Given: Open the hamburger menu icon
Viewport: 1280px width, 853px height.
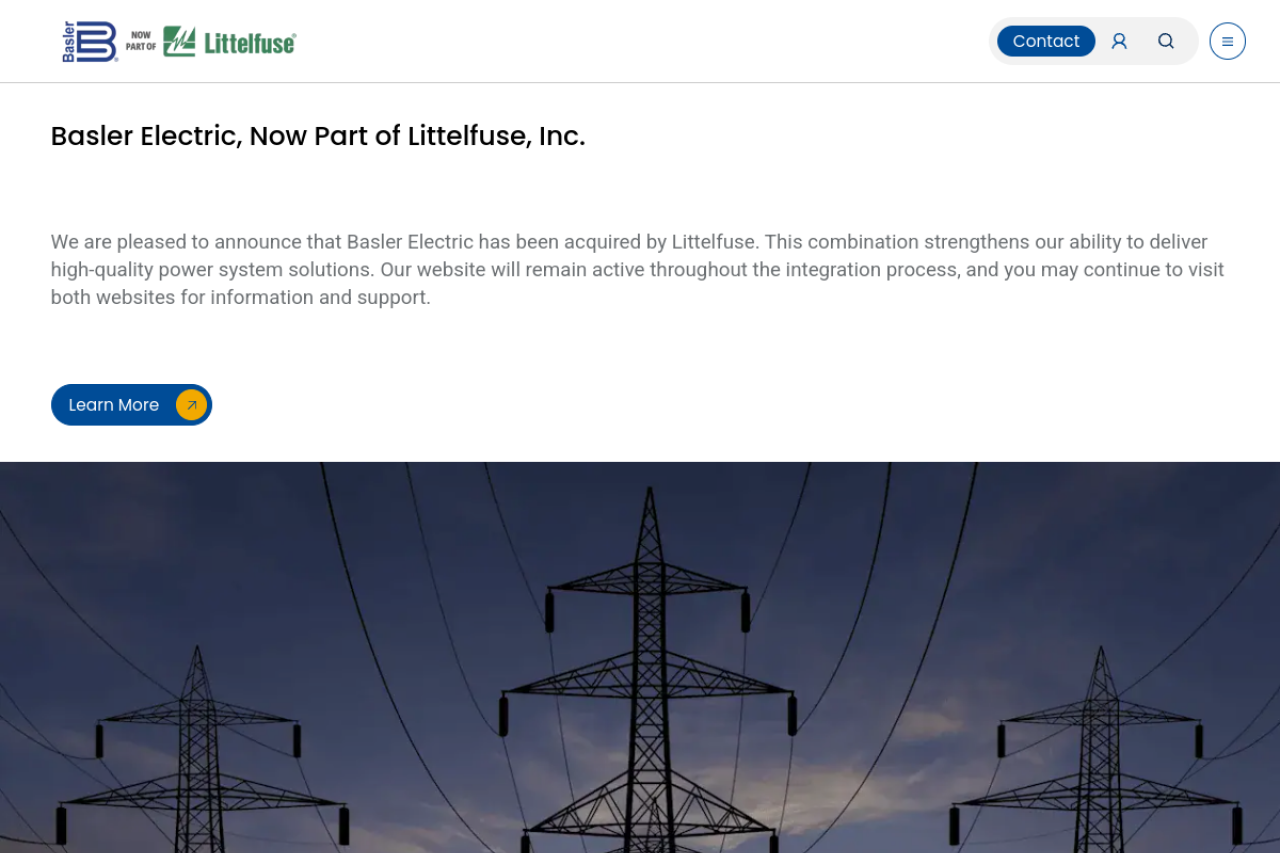Looking at the screenshot, I should (1227, 41).
